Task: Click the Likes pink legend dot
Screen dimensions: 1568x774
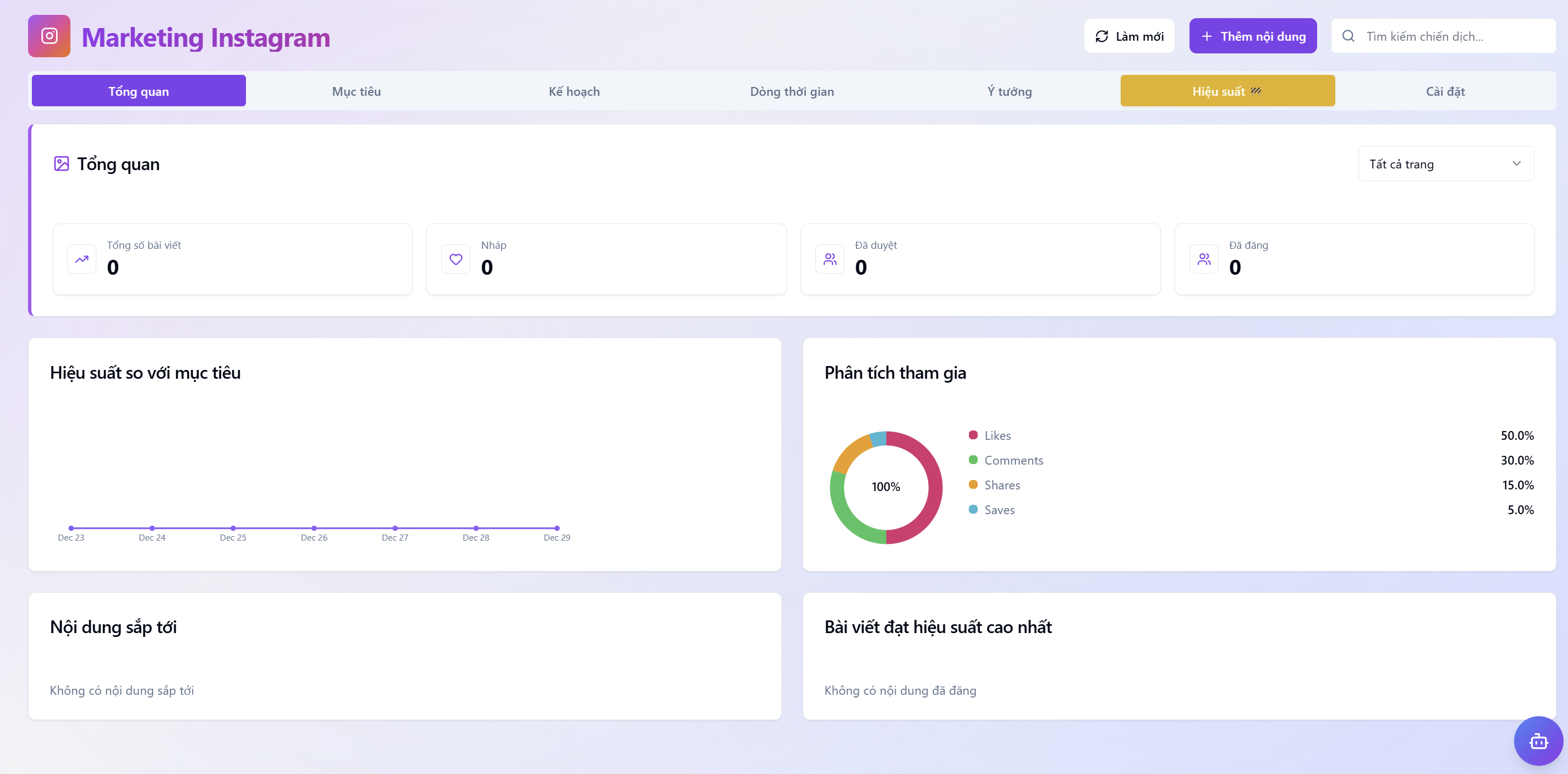Action: click(x=973, y=435)
